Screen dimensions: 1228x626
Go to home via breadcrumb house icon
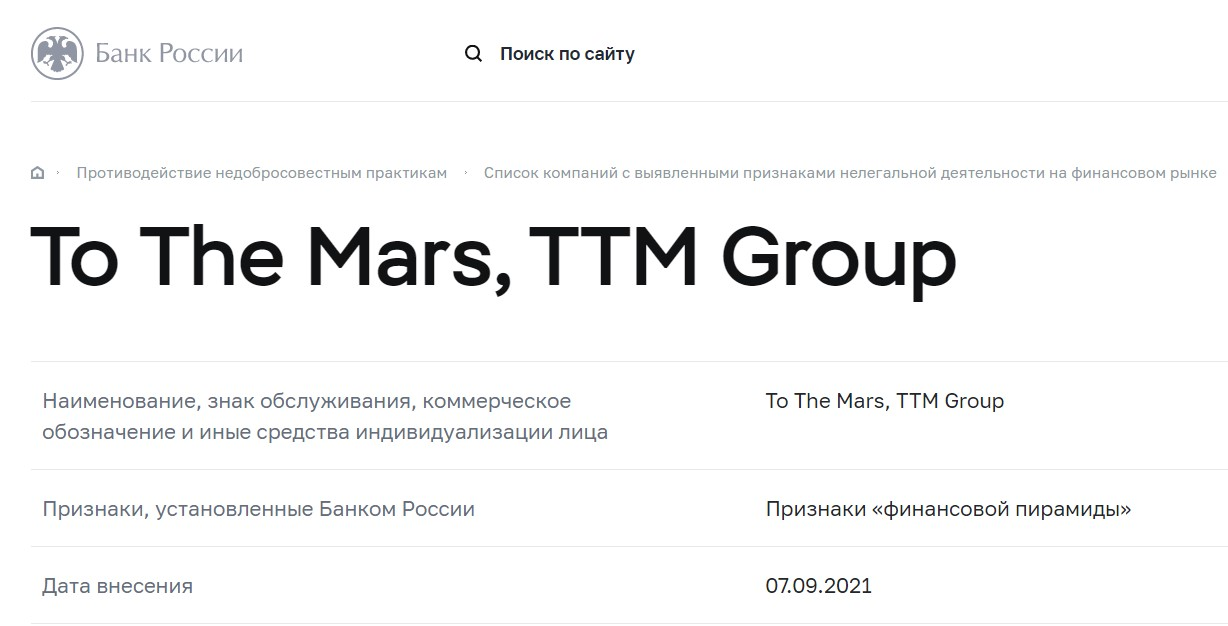38,173
